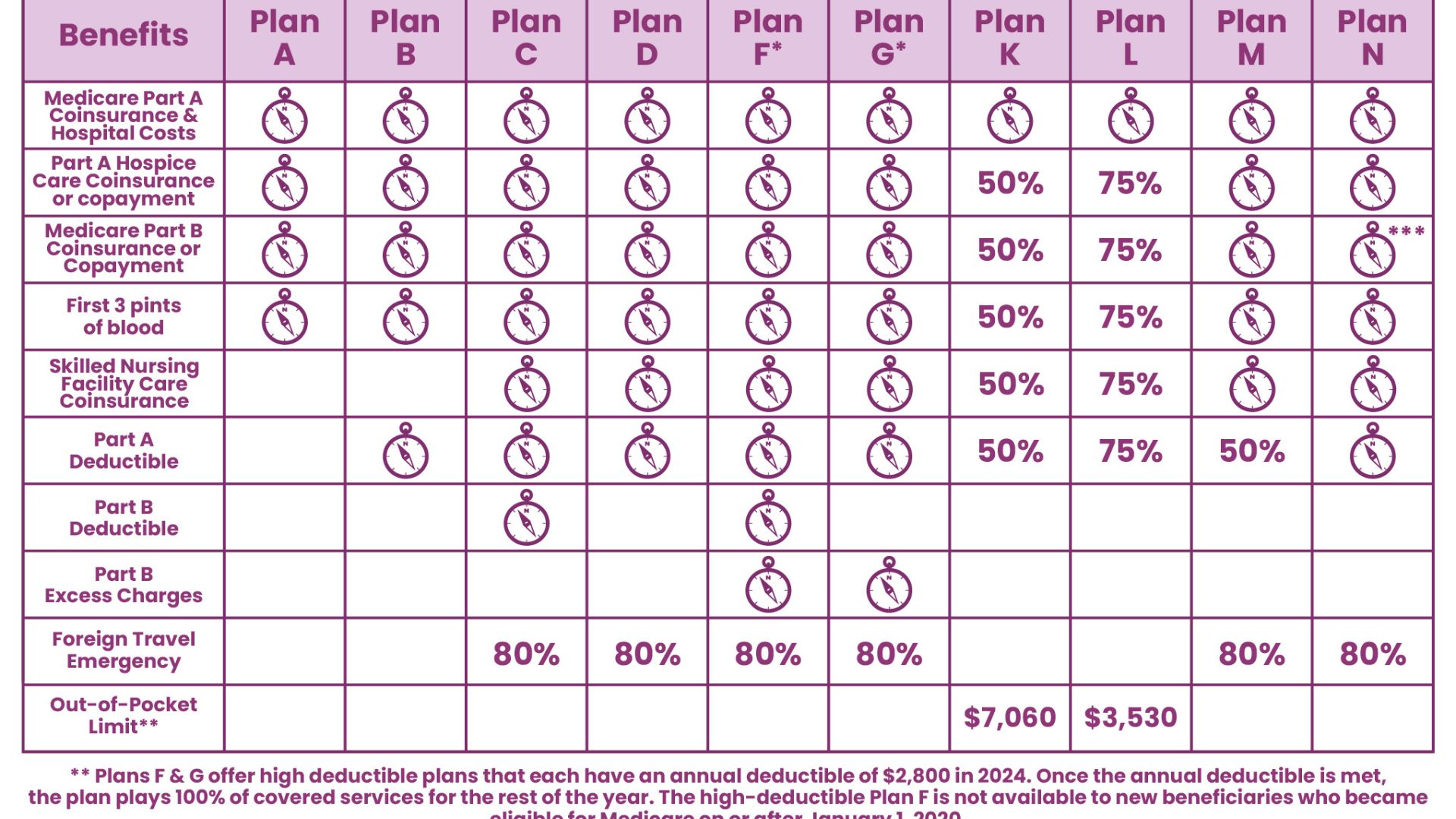Click the Out-of-Pocket Limit row label
Viewport: 1456px width, 819px height.
[124, 715]
